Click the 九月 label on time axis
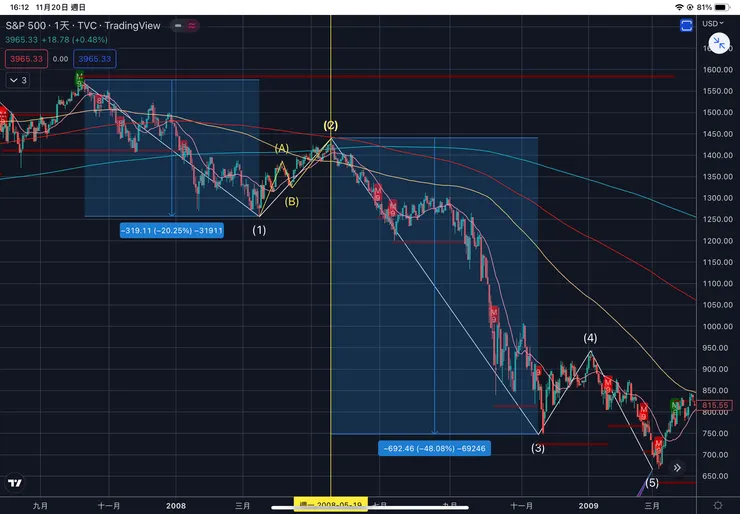740x514 pixels. (40, 506)
